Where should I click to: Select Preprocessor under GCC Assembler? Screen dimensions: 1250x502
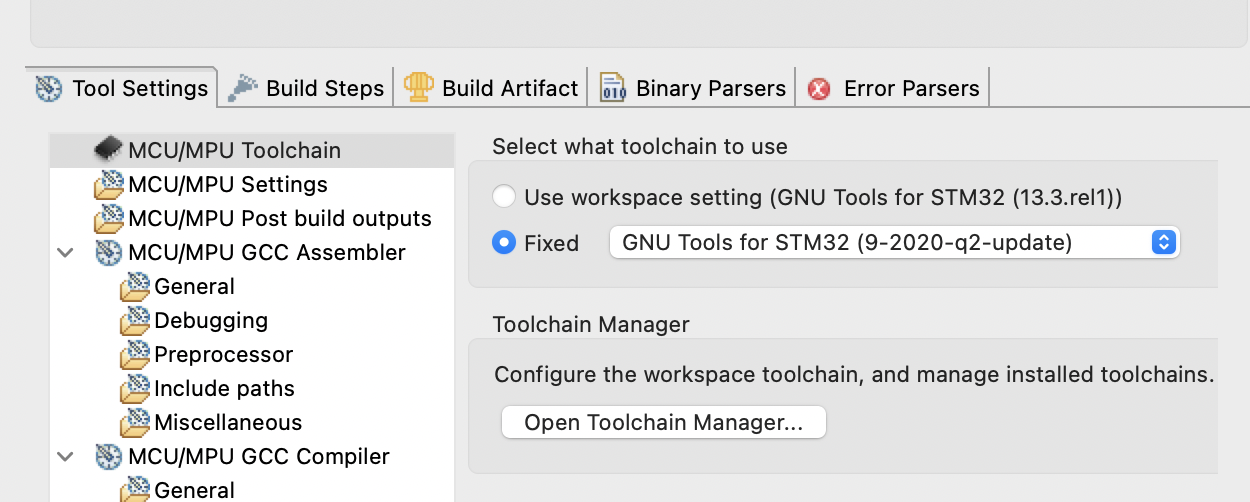click(x=224, y=355)
